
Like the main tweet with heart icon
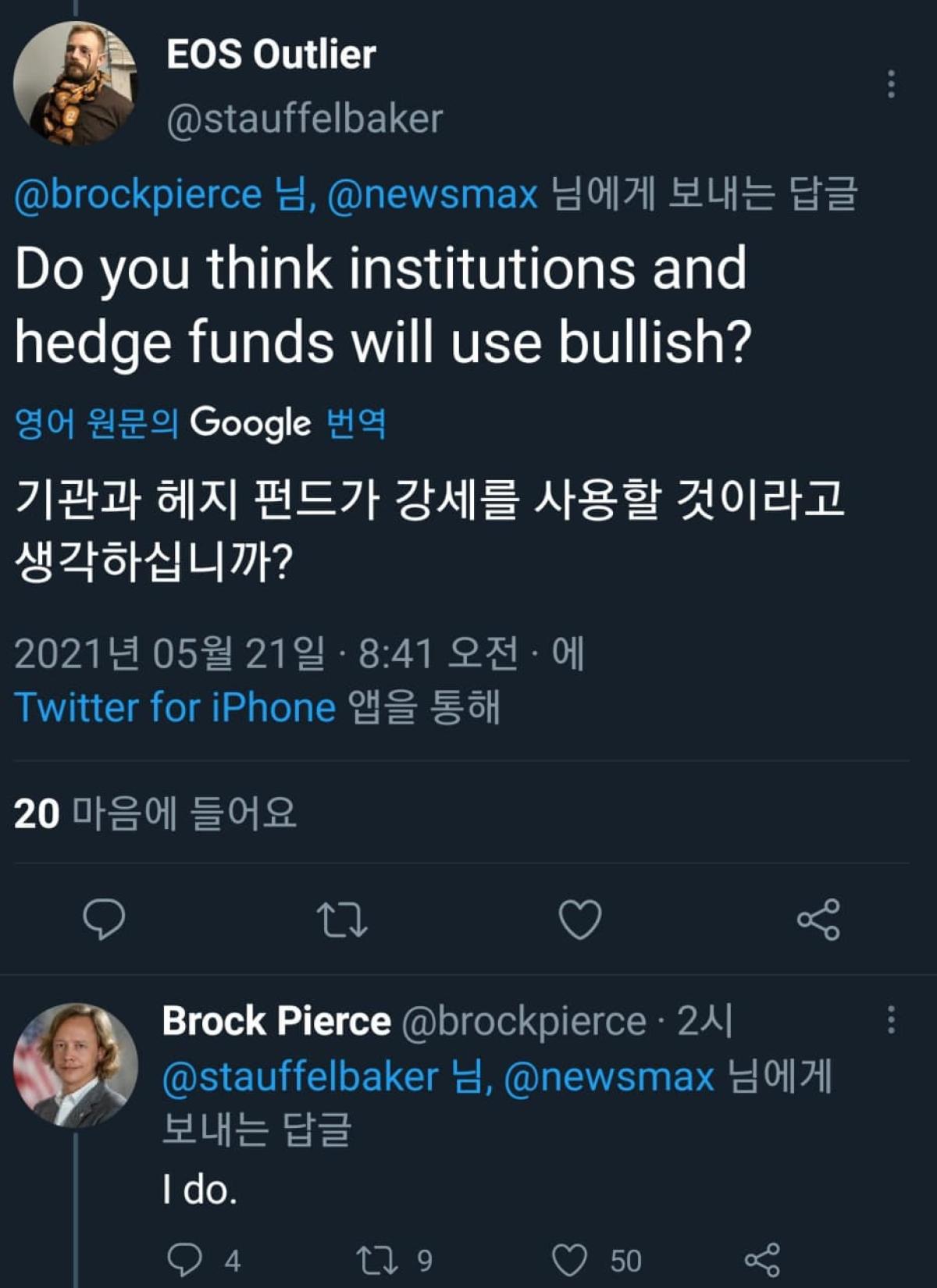[x=580, y=919]
